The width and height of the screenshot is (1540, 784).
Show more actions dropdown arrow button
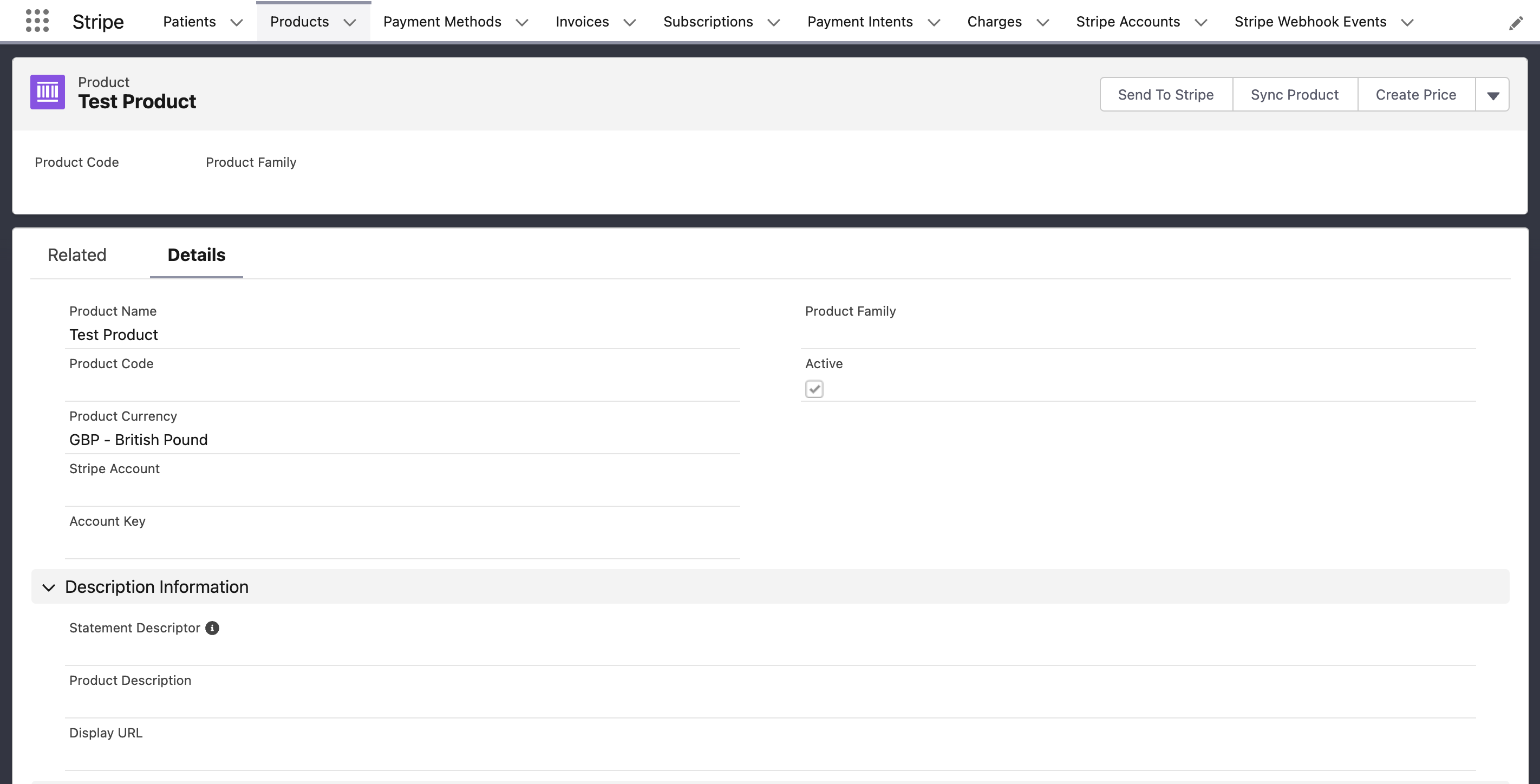[x=1493, y=95]
